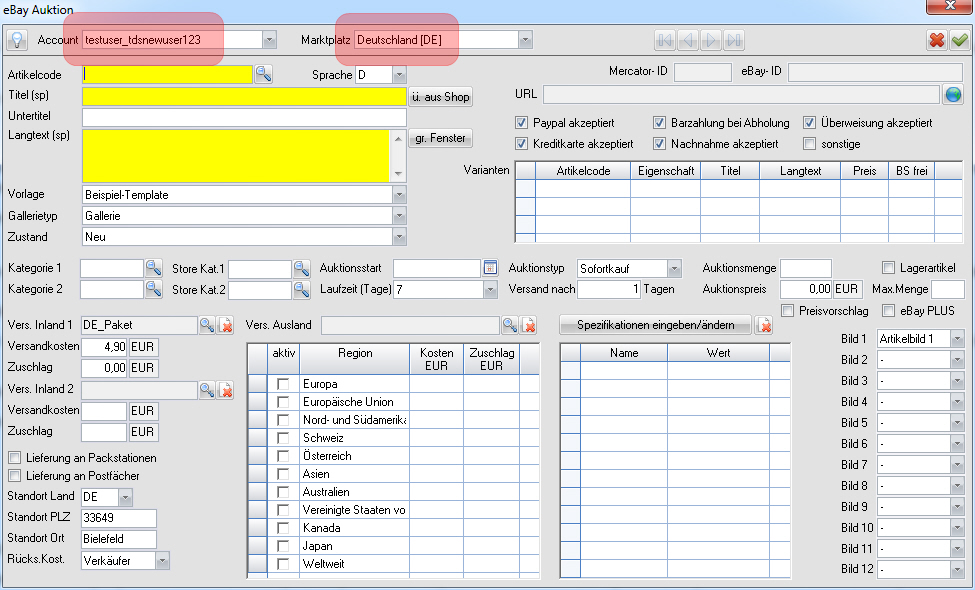Open the Marktplatz dropdown

point(525,40)
